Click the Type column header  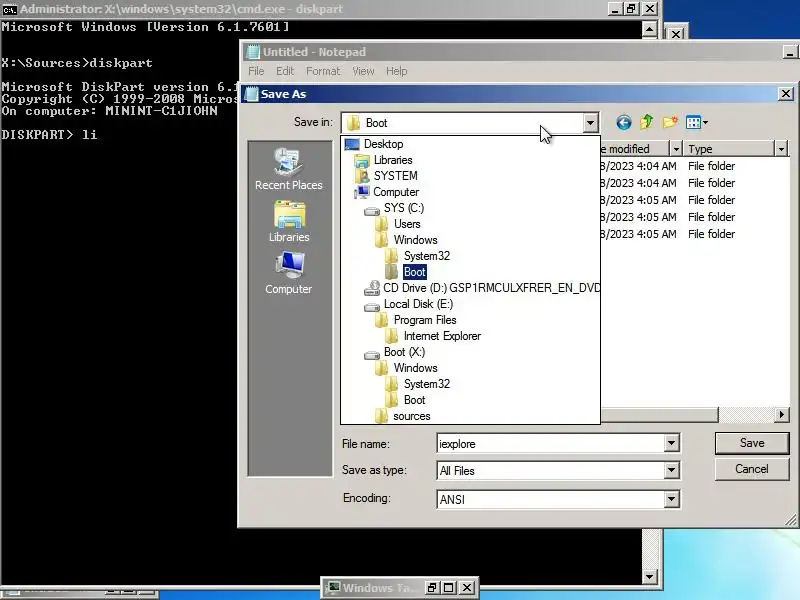tap(730, 149)
